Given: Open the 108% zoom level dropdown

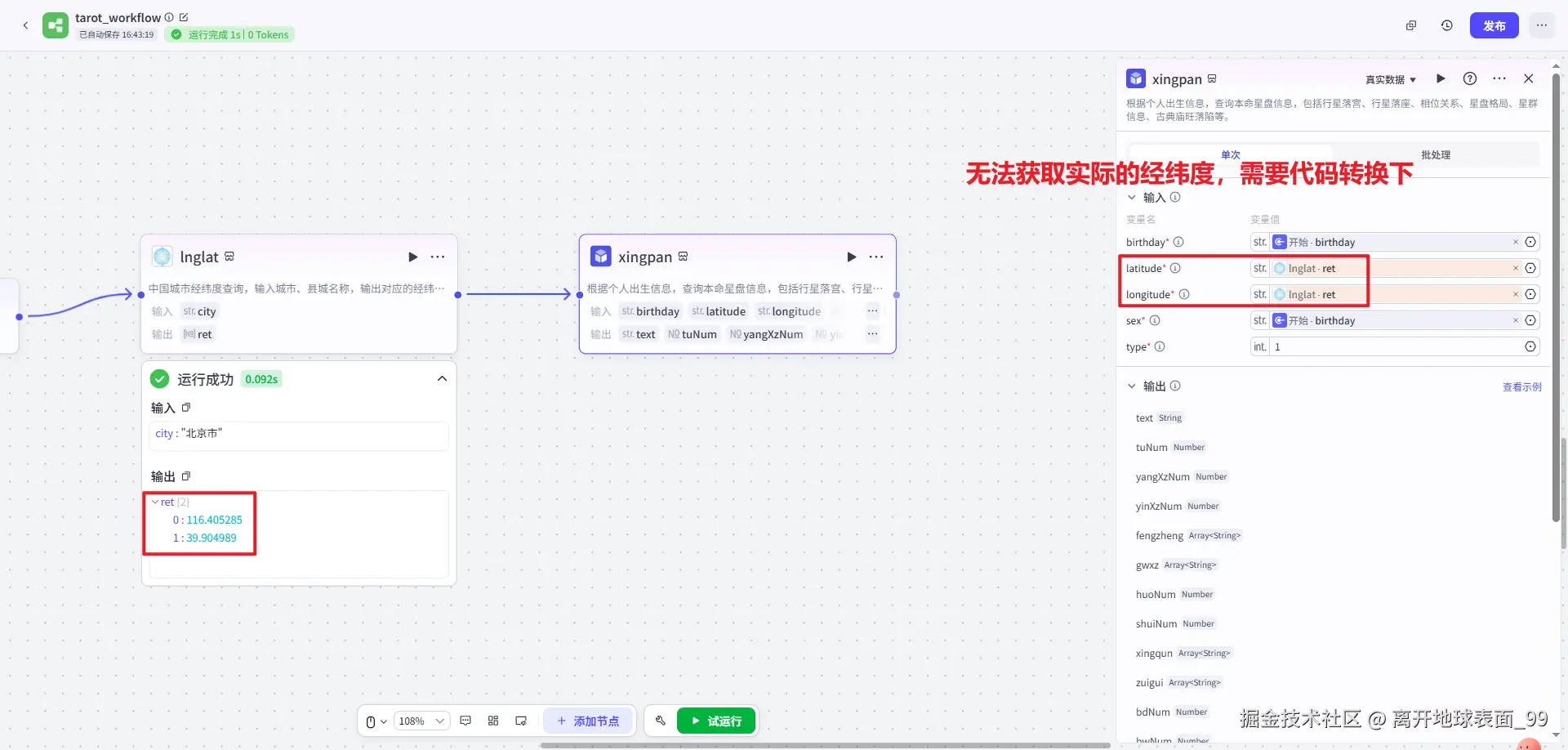Looking at the screenshot, I should 422,721.
